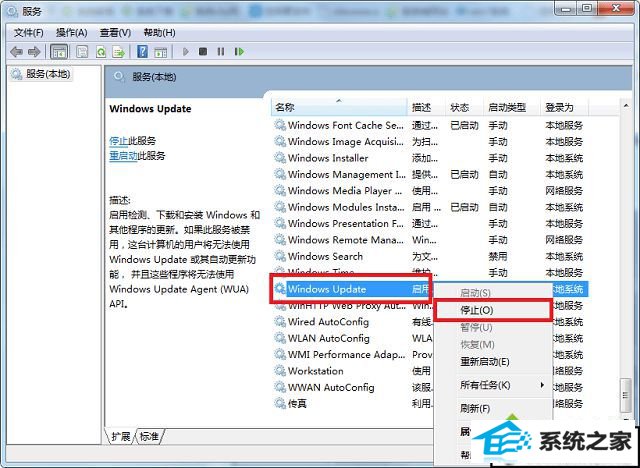Screen dimensions: 640x468
Task: Select the Windows Presentation F... service row
Action: click(430, 224)
